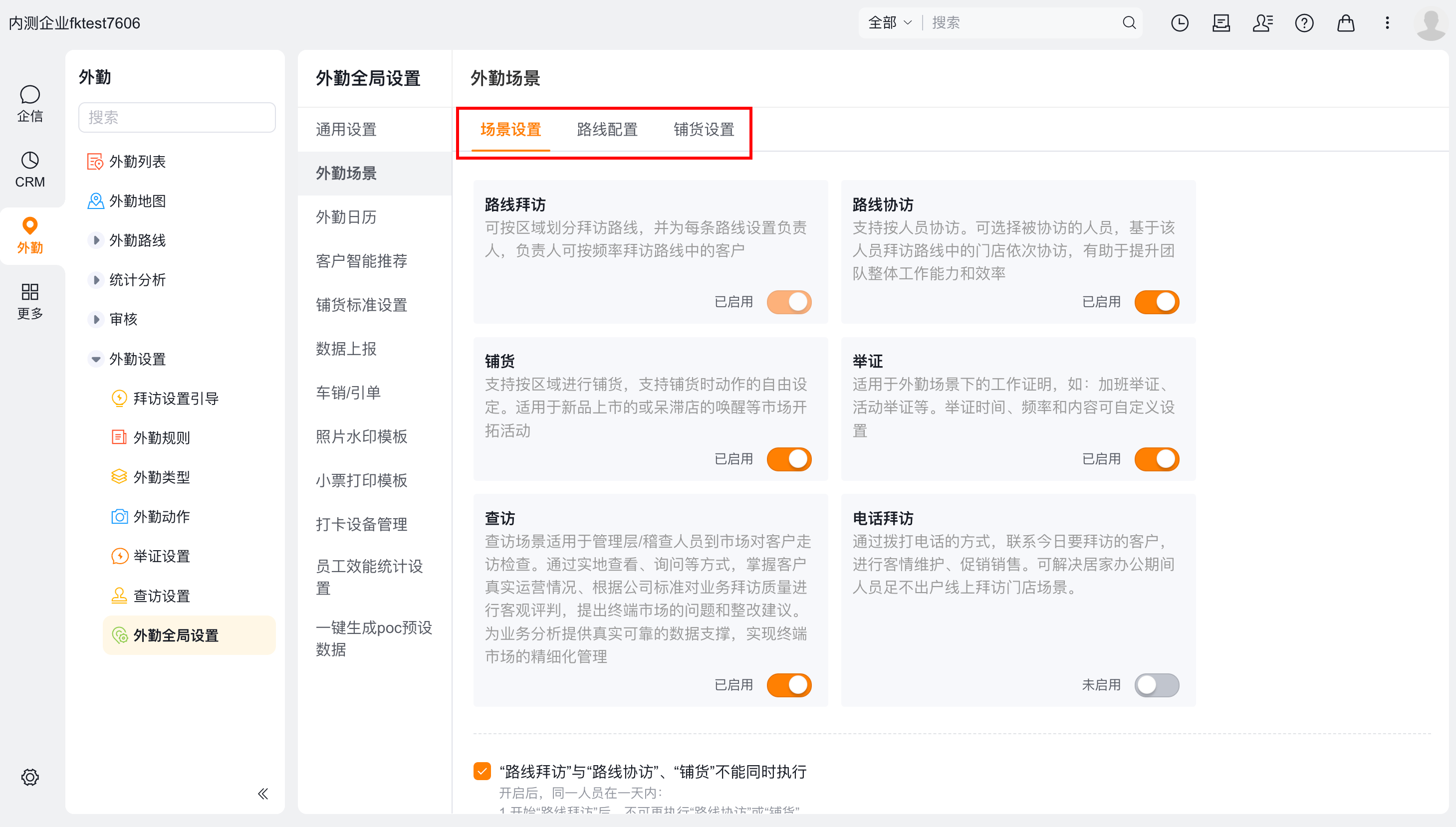This screenshot has width=1456, height=827.
Task: Uncheck the 路线拜访 mutual exclusion checkbox
Action: point(482,771)
